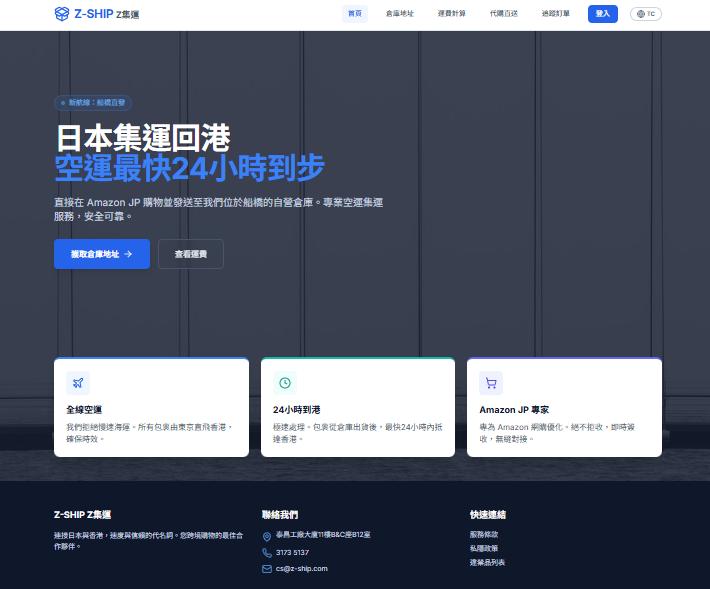
Task: Click the globe icon in language switcher
Action: point(641,14)
